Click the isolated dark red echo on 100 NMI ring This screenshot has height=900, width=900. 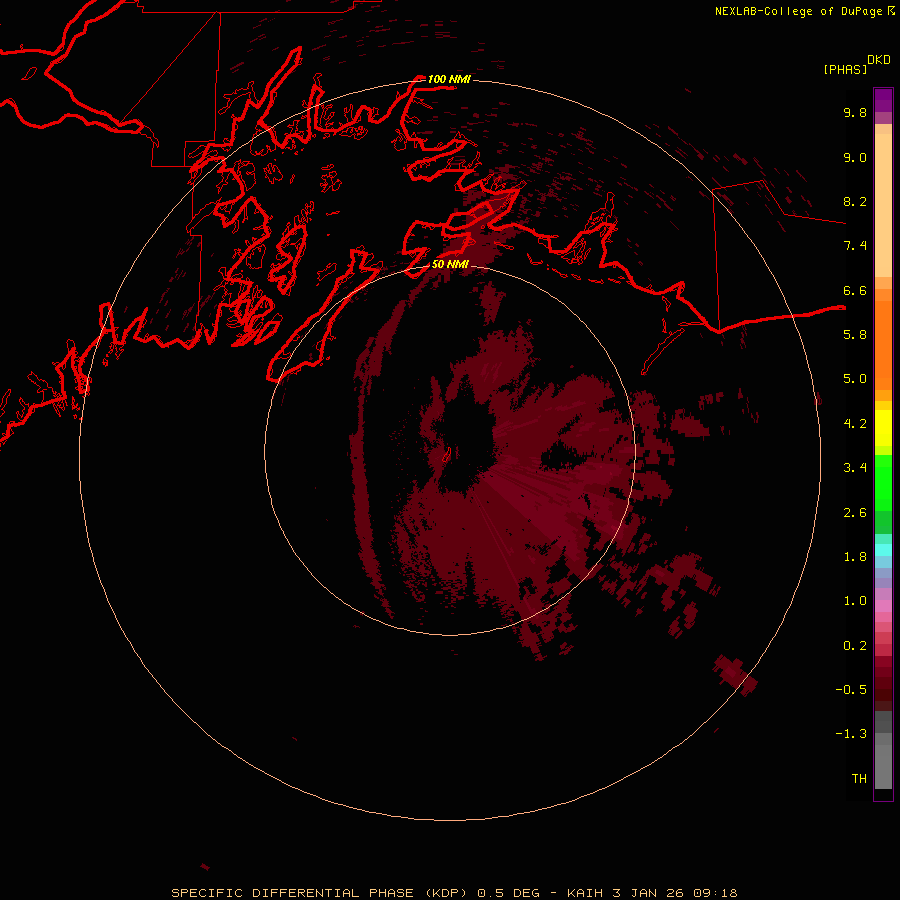735,676
